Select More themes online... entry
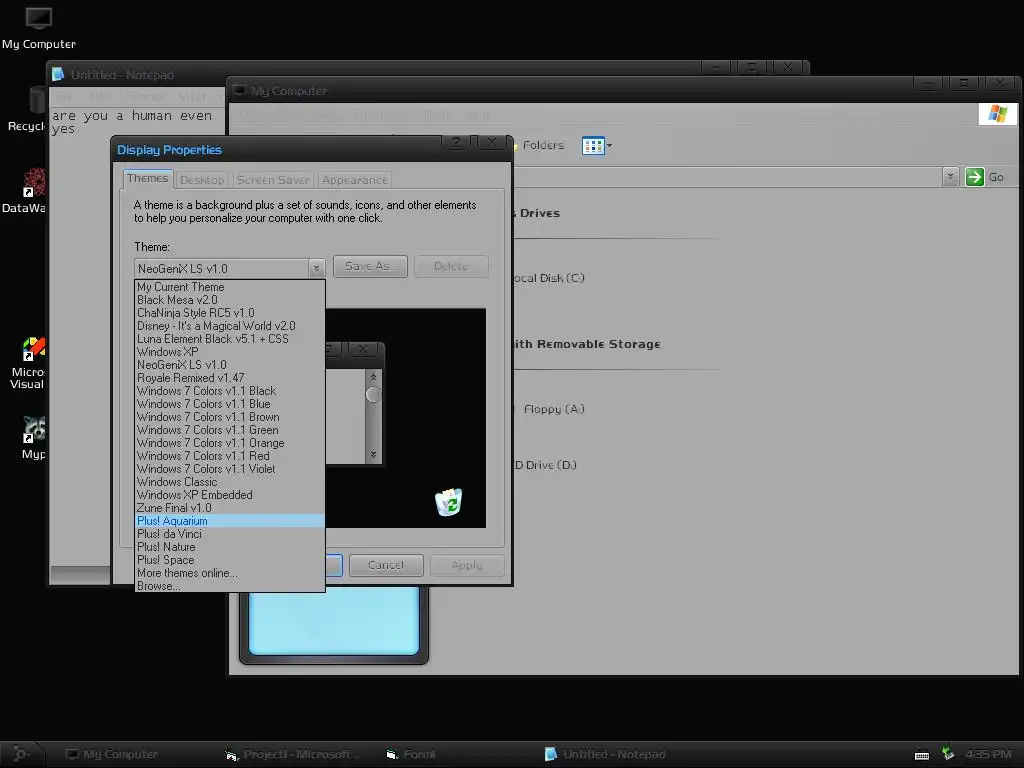Image resolution: width=1024 pixels, height=768 pixels. (230, 573)
